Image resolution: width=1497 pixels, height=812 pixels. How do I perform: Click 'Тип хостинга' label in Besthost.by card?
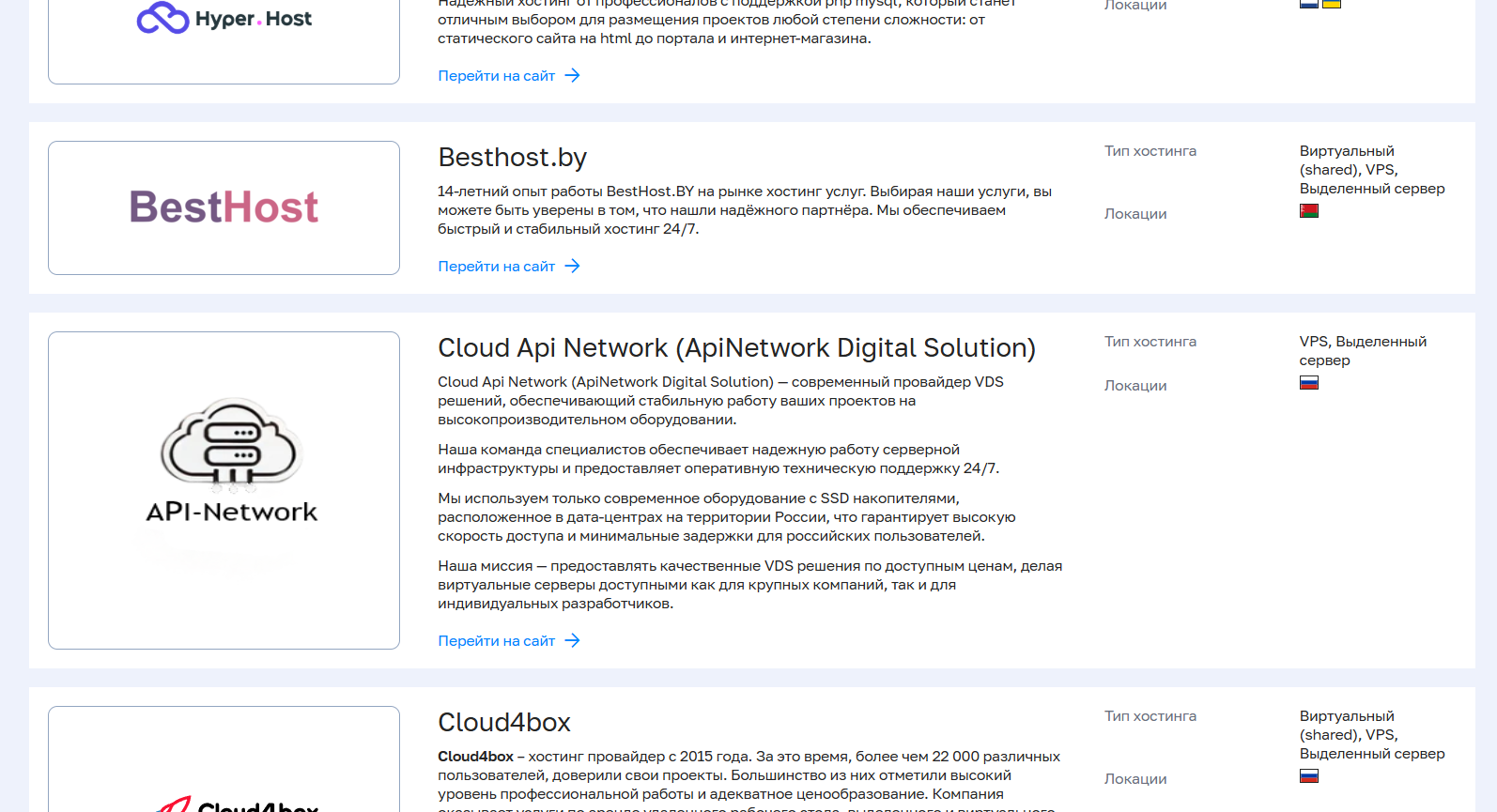point(1150,151)
